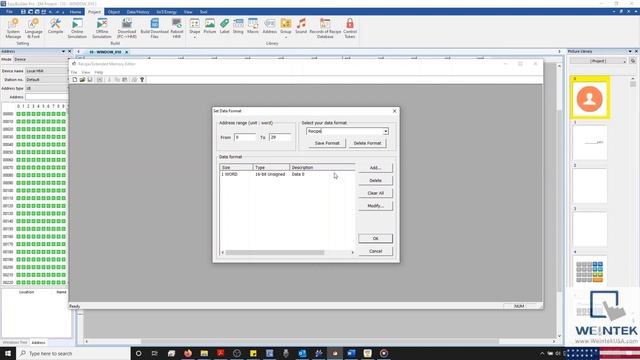Open the Picture Library project dropdown
Screen dimensions: 640x360
tap(598, 61)
